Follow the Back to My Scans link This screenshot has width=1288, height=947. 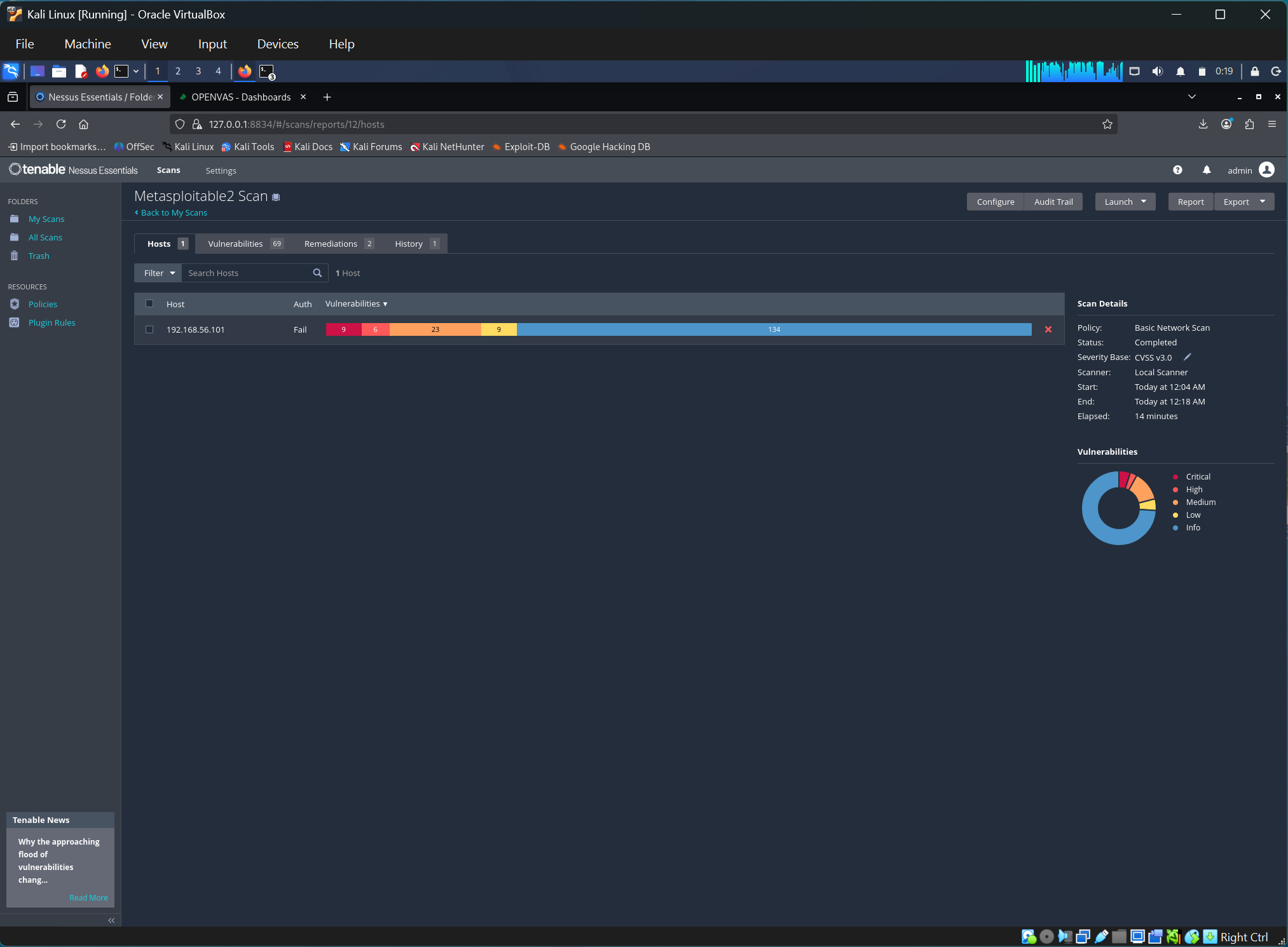pyautogui.click(x=171, y=212)
